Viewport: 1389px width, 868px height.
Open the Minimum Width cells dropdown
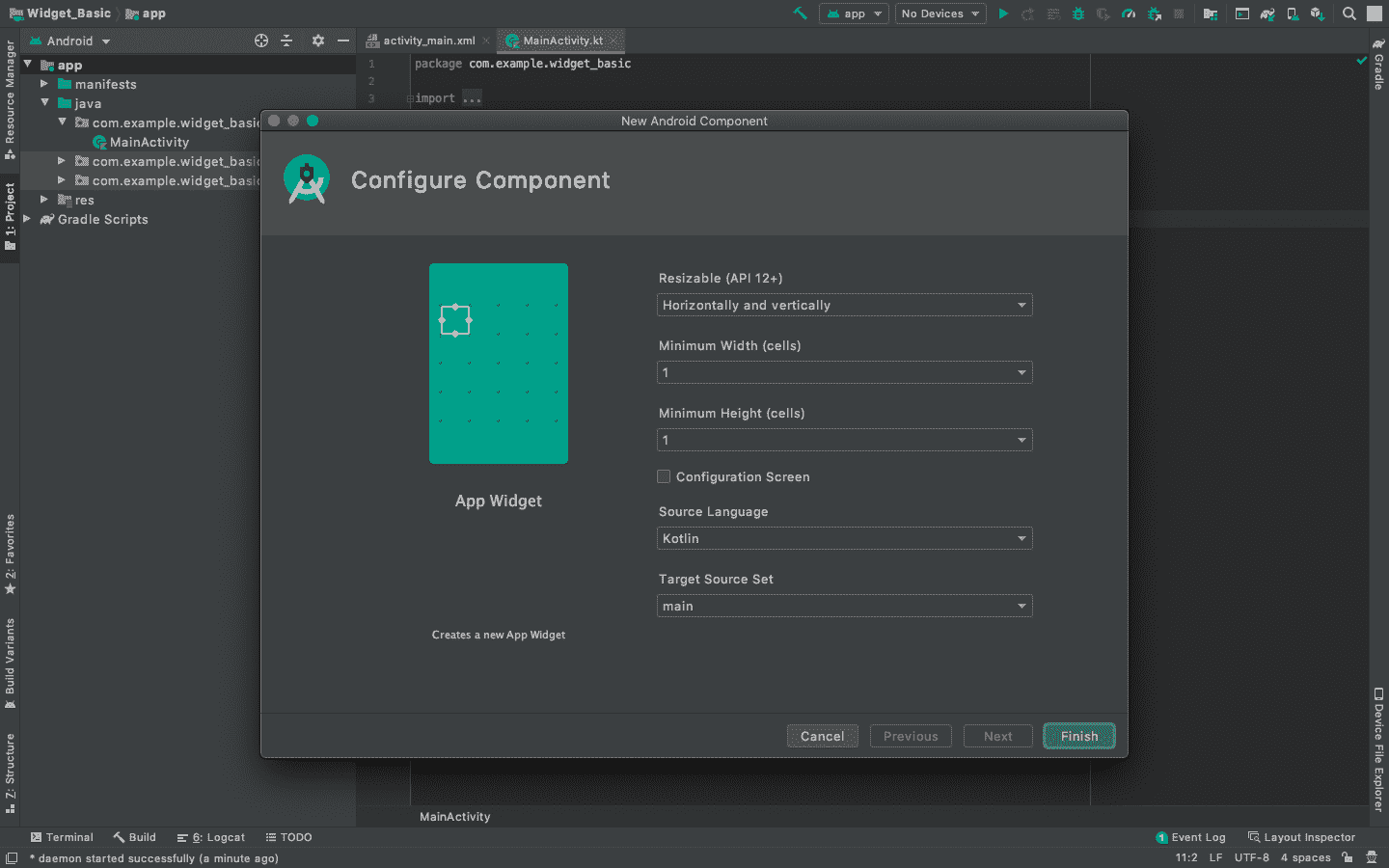844,372
